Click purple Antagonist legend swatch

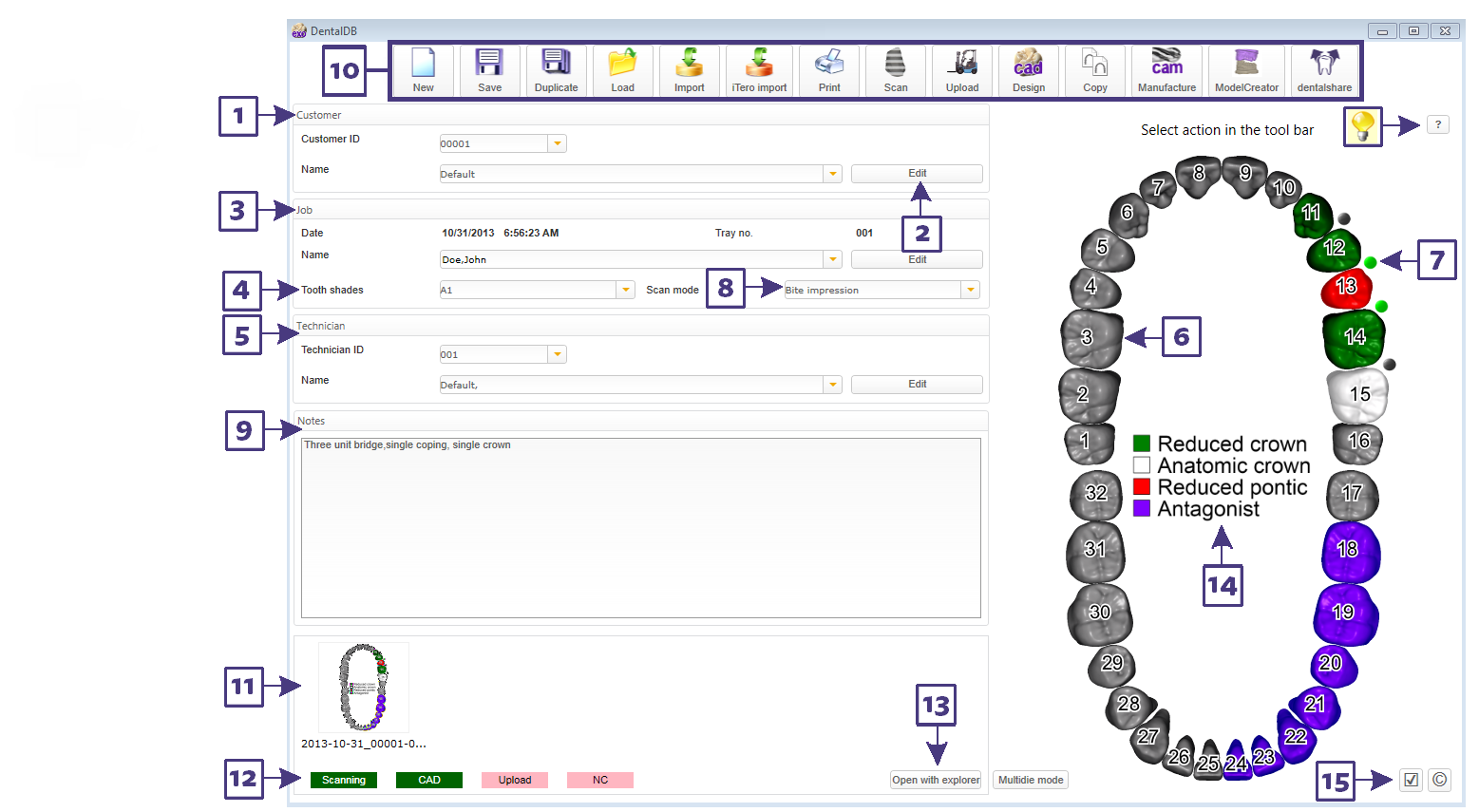(1142, 508)
